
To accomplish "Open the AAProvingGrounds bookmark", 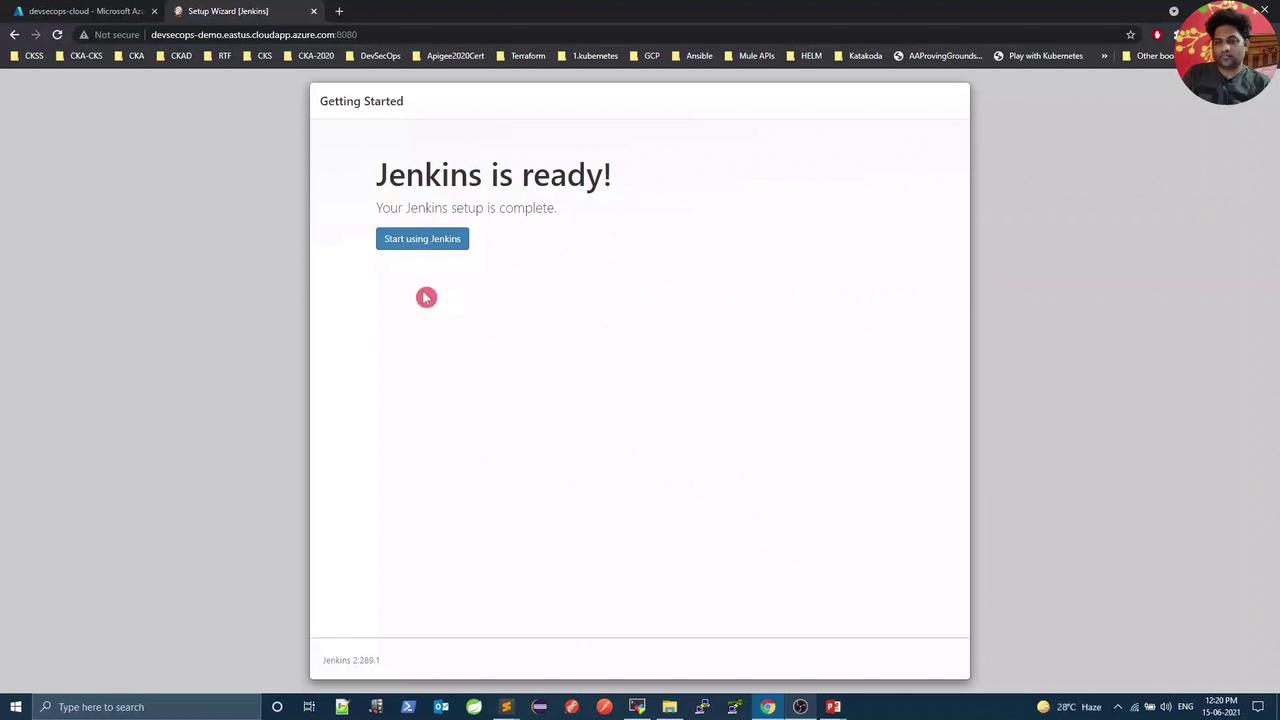I will point(938,56).
